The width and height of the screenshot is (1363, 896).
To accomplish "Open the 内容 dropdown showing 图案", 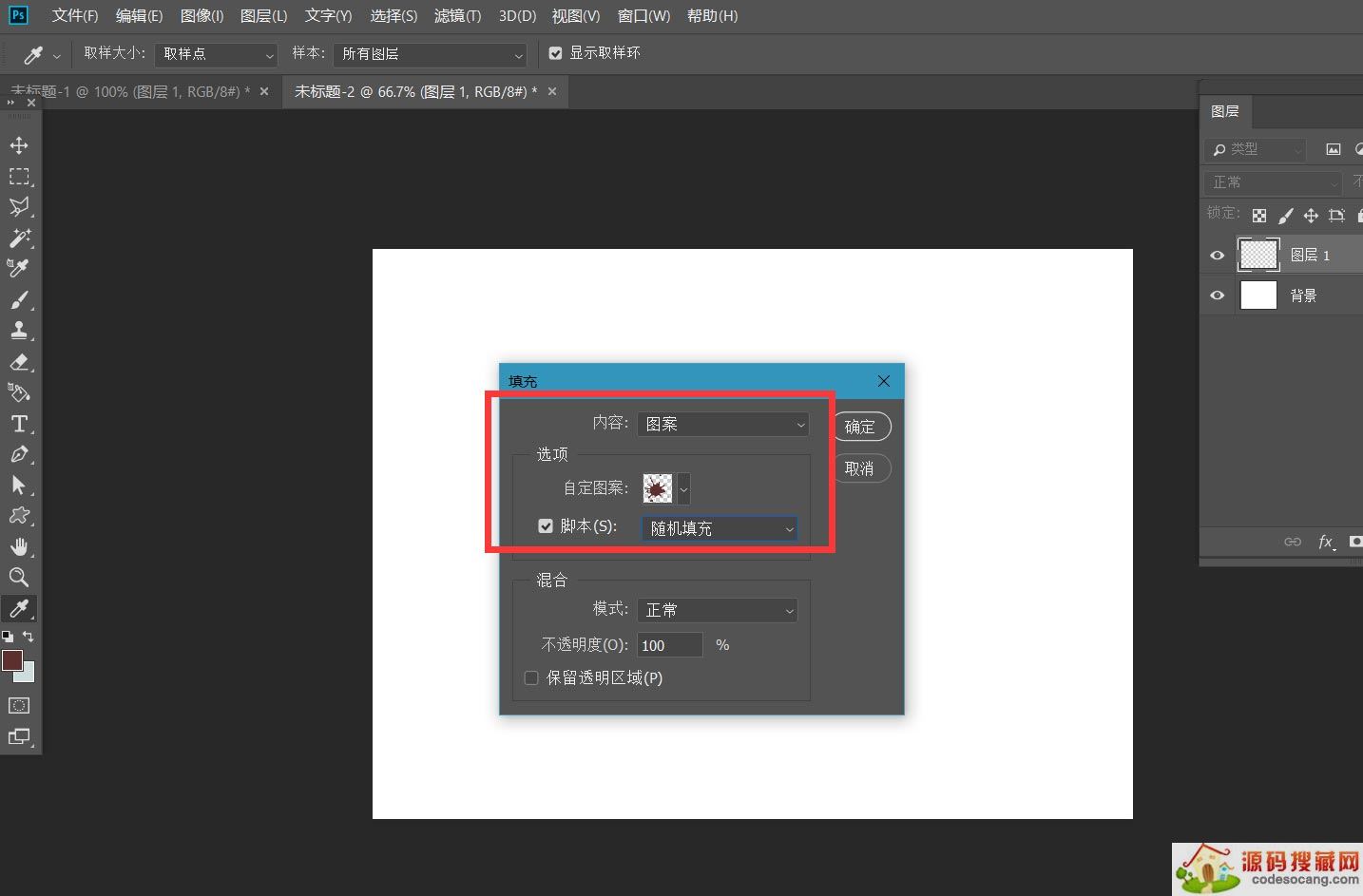I will point(723,424).
